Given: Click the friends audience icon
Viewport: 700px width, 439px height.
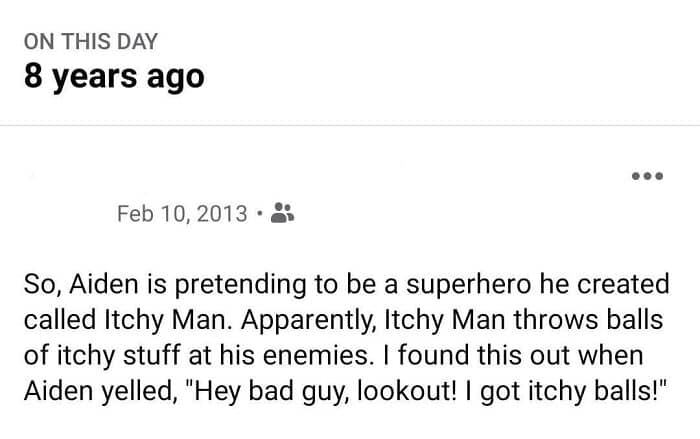Looking at the screenshot, I should (x=282, y=213).
